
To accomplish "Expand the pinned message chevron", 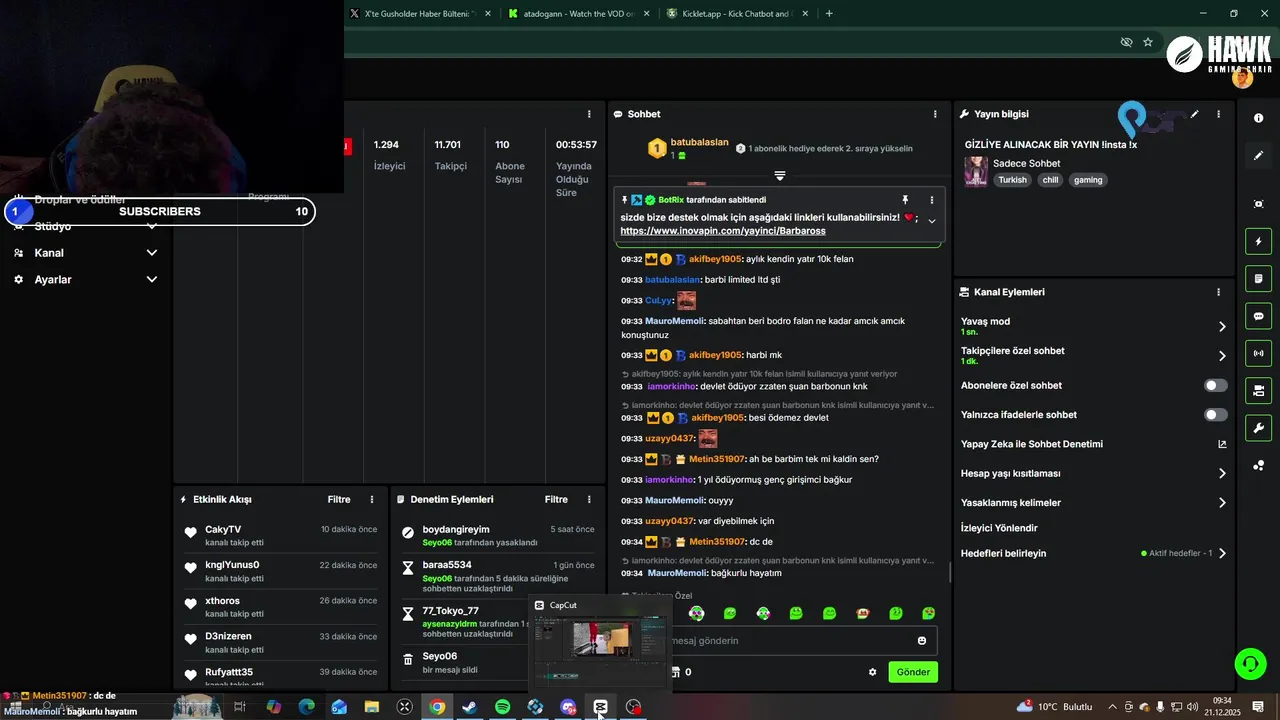I will pos(932,221).
